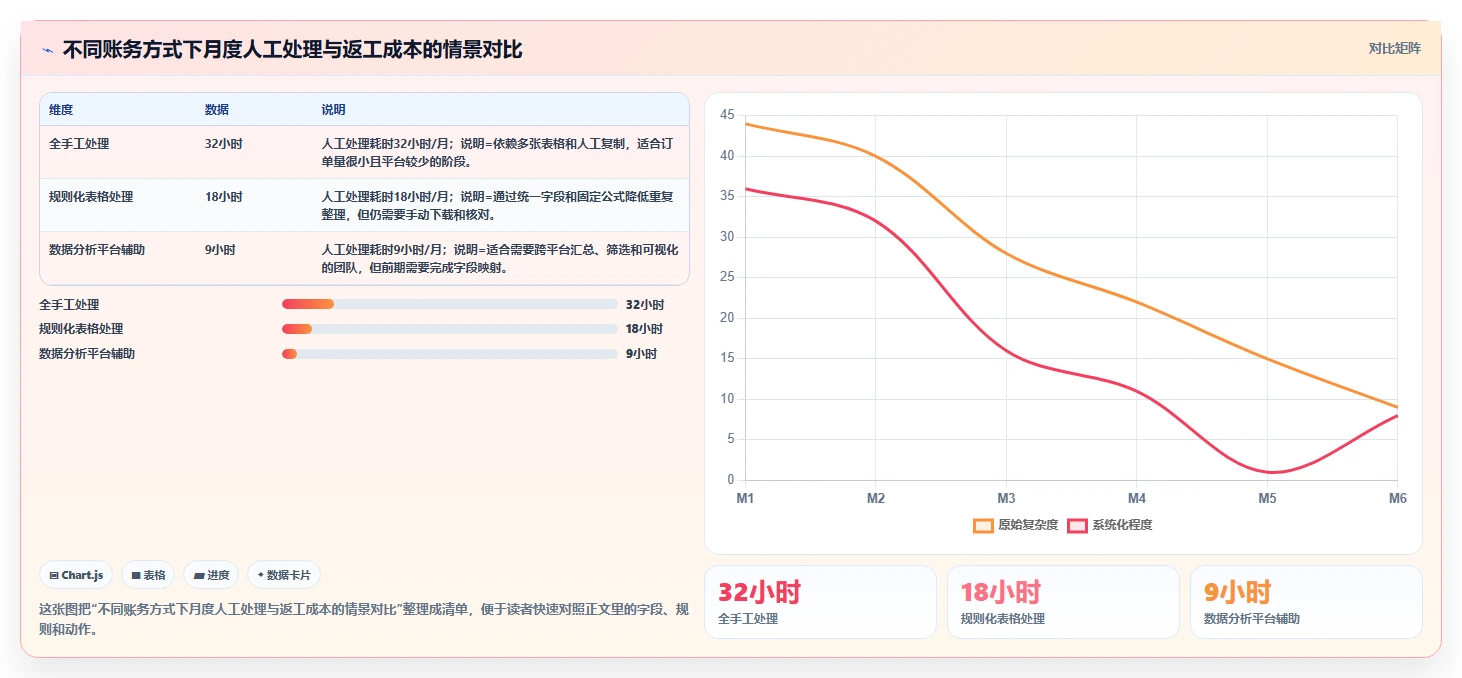Click 全手工处理 in the table's first row

pyautogui.click(x=79, y=143)
